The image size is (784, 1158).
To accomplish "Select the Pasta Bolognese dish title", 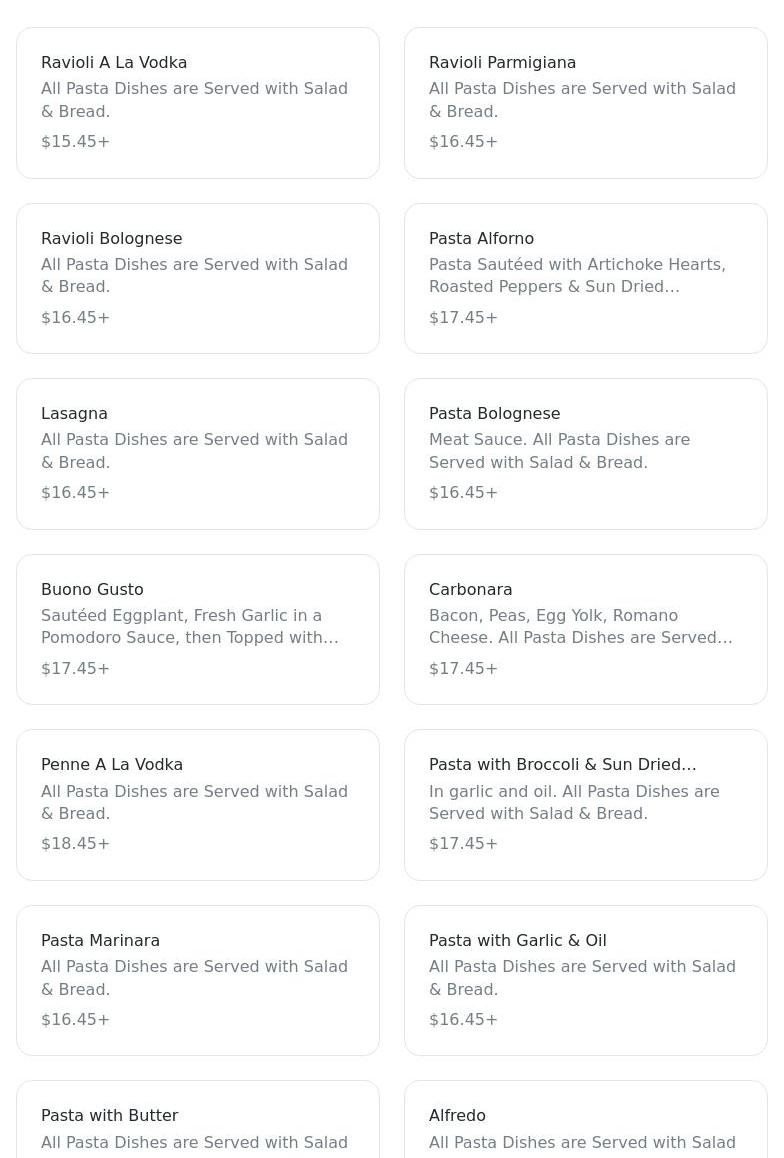I will pyautogui.click(x=494, y=414).
